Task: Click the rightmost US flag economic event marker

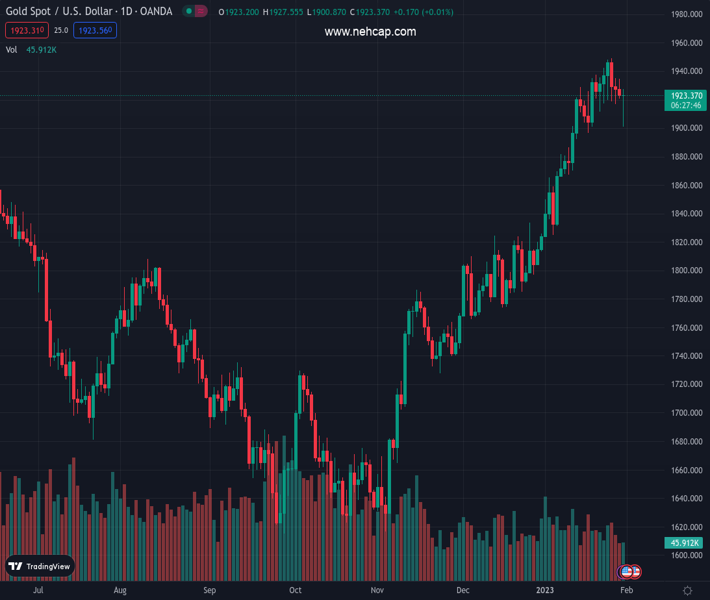Action: (x=634, y=572)
